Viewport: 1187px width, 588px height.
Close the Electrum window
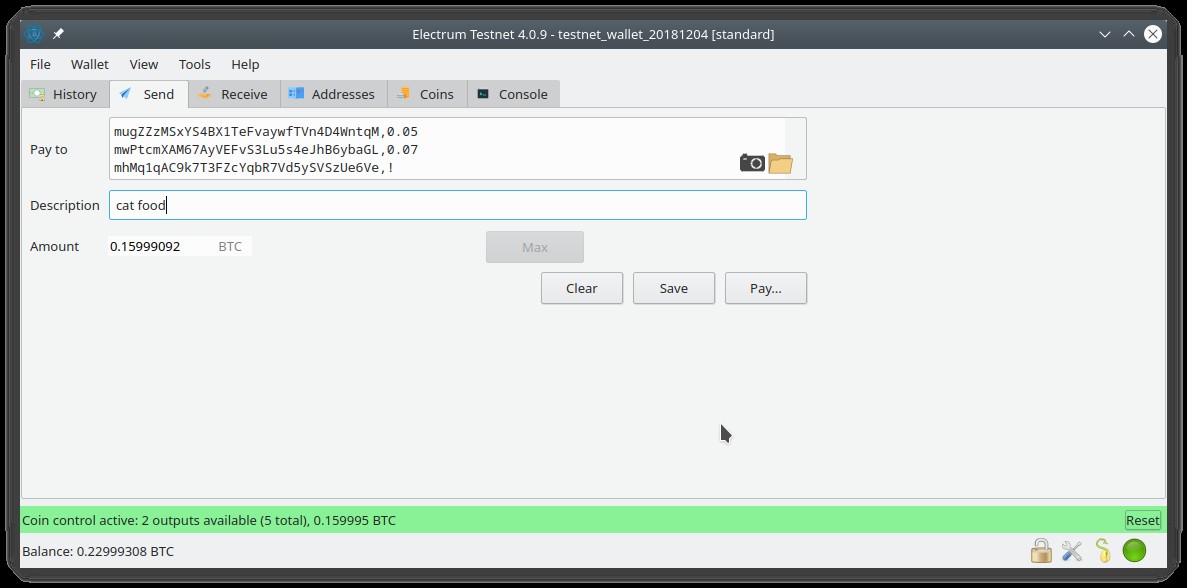pyautogui.click(x=1153, y=34)
